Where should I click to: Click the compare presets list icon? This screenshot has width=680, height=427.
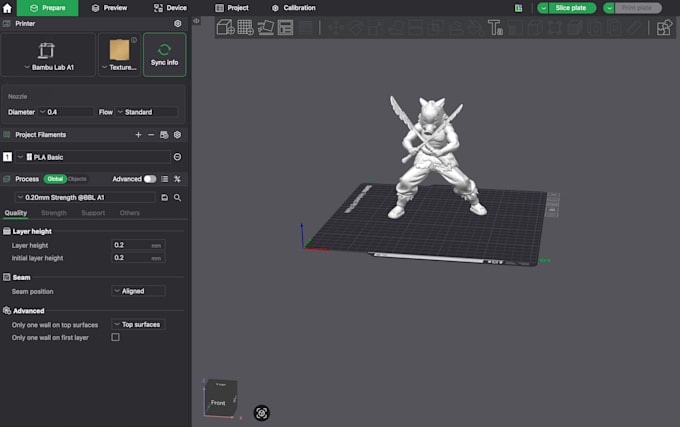pyautogui.click(x=164, y=179)
